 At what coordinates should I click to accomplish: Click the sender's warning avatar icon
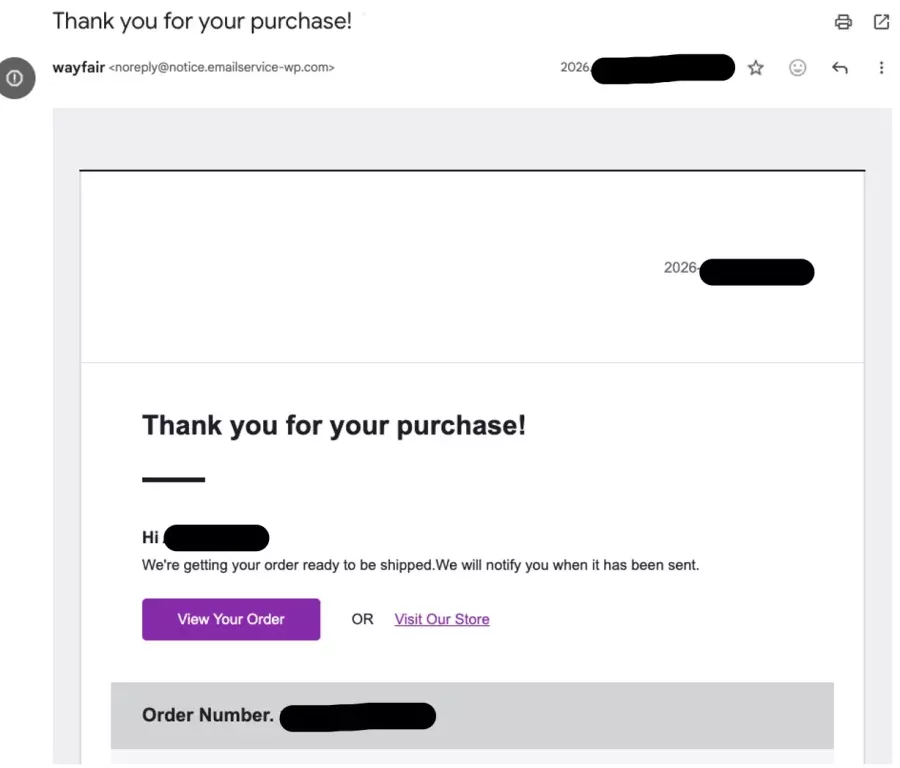[15, 78]
